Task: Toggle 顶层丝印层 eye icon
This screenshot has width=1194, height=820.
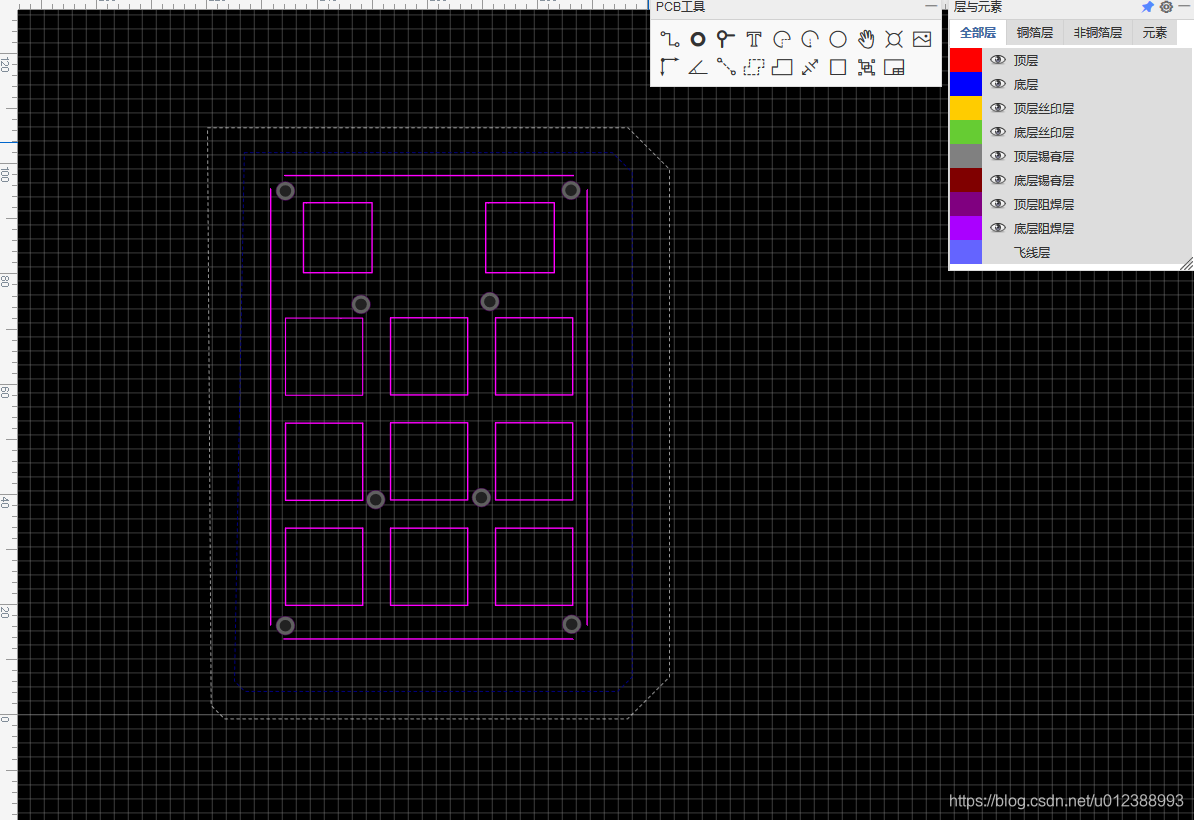Action: pos(998,107)
